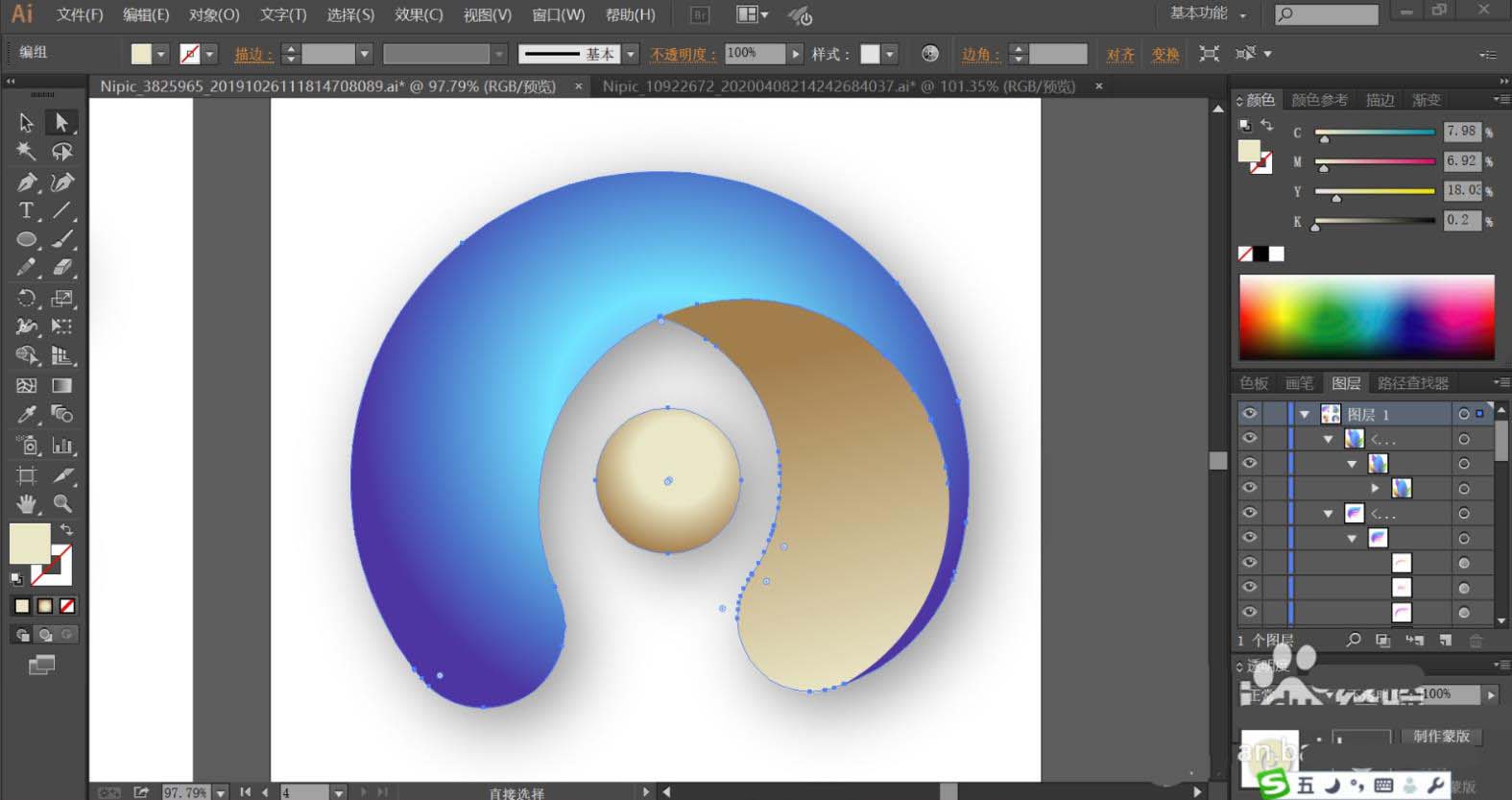1512x800 pixels.
Task: Select the Pen tool in the toolbox
Action: (x=26, y=182)
